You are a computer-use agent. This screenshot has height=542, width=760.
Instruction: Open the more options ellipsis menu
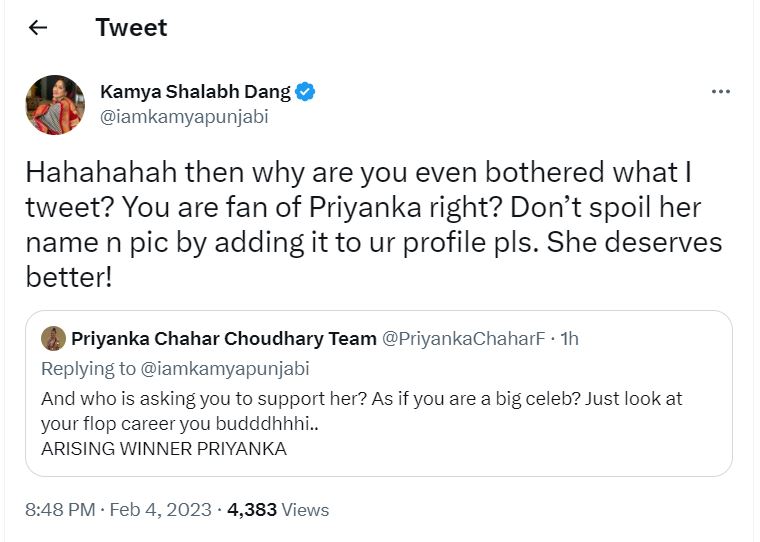[720, 92]
